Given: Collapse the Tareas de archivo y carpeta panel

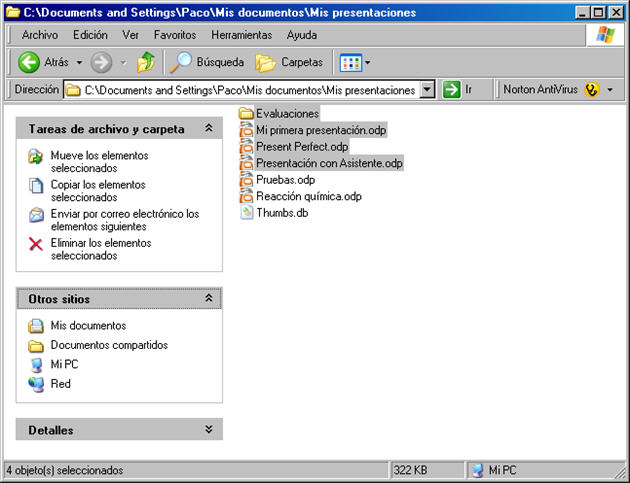Looking at the screenshot, I should [208, 129].
